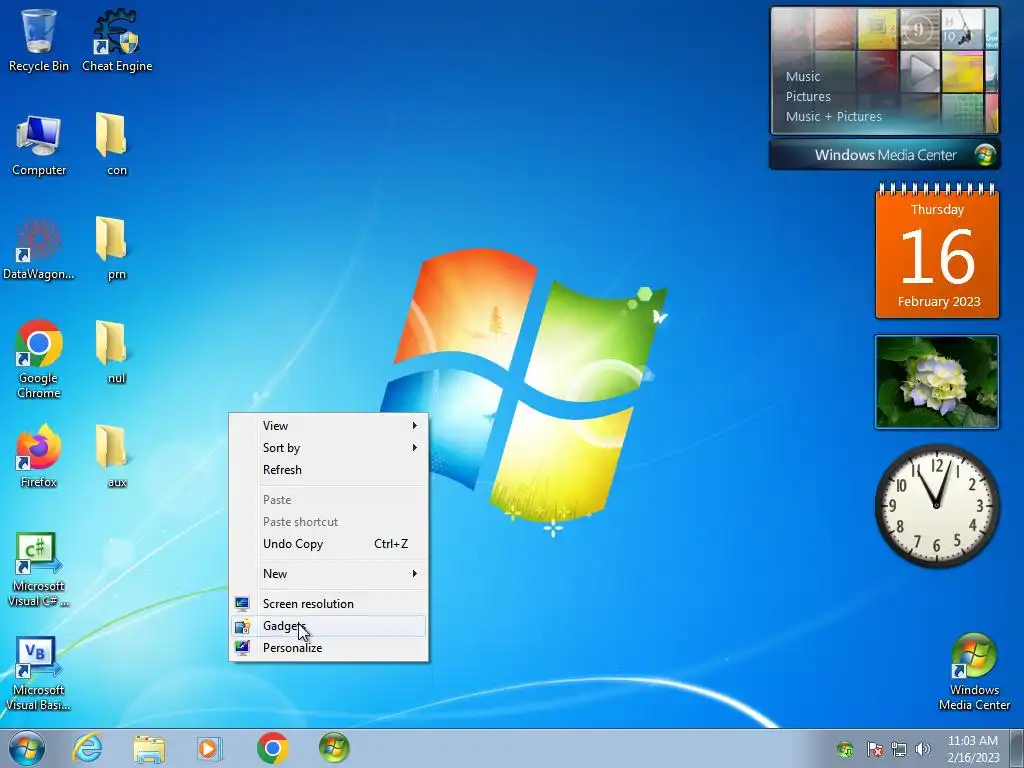Open Windows Explorer from the taskbar
Image resolution: width=1024 pixels, height=768 pixels.
[149, 748]
